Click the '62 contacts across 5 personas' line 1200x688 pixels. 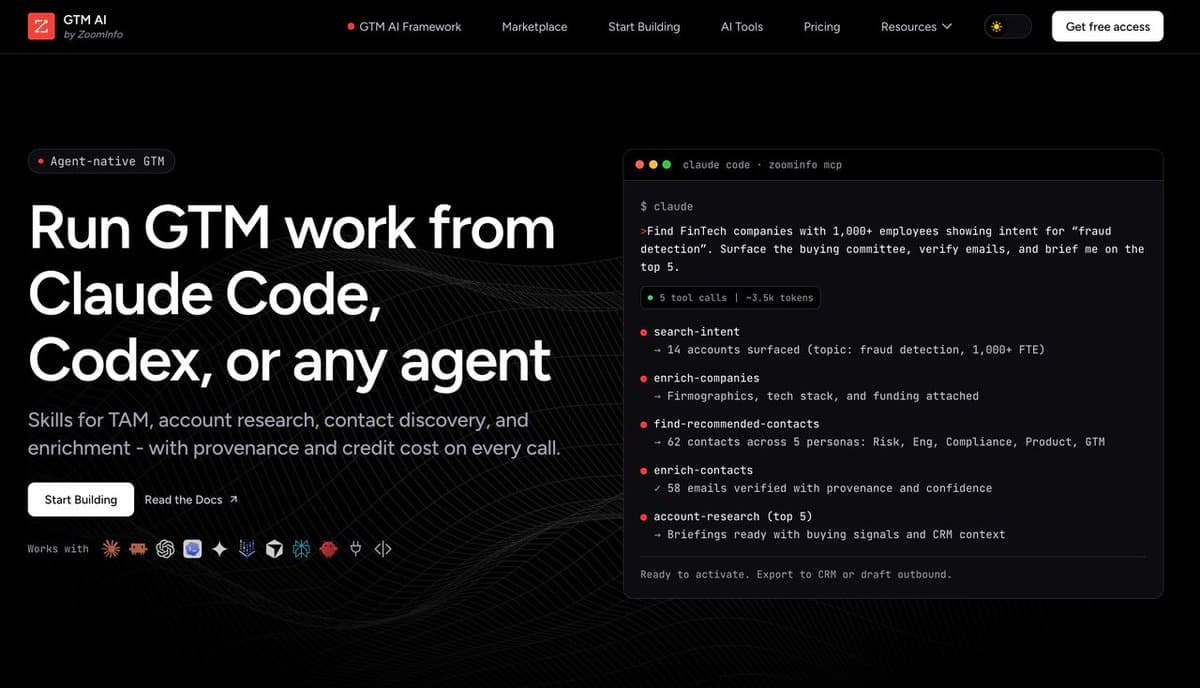click(879, 442)
